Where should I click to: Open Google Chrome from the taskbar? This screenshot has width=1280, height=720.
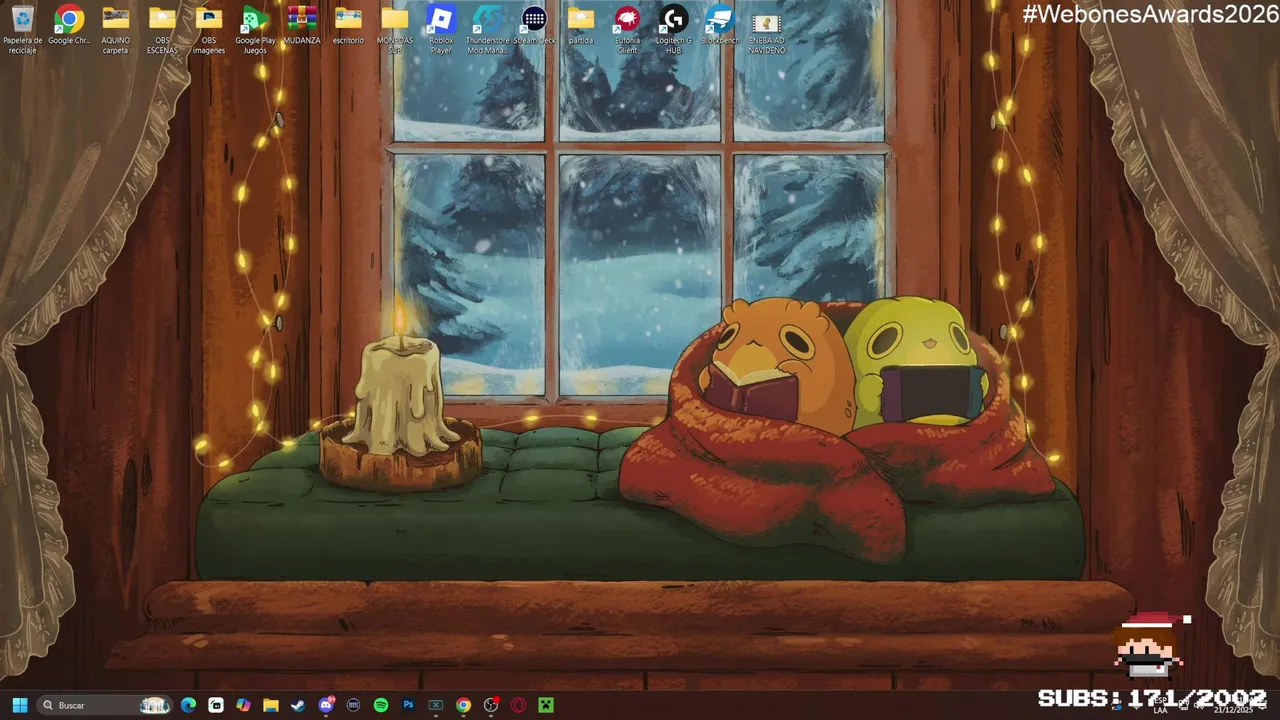coord(463,705)
